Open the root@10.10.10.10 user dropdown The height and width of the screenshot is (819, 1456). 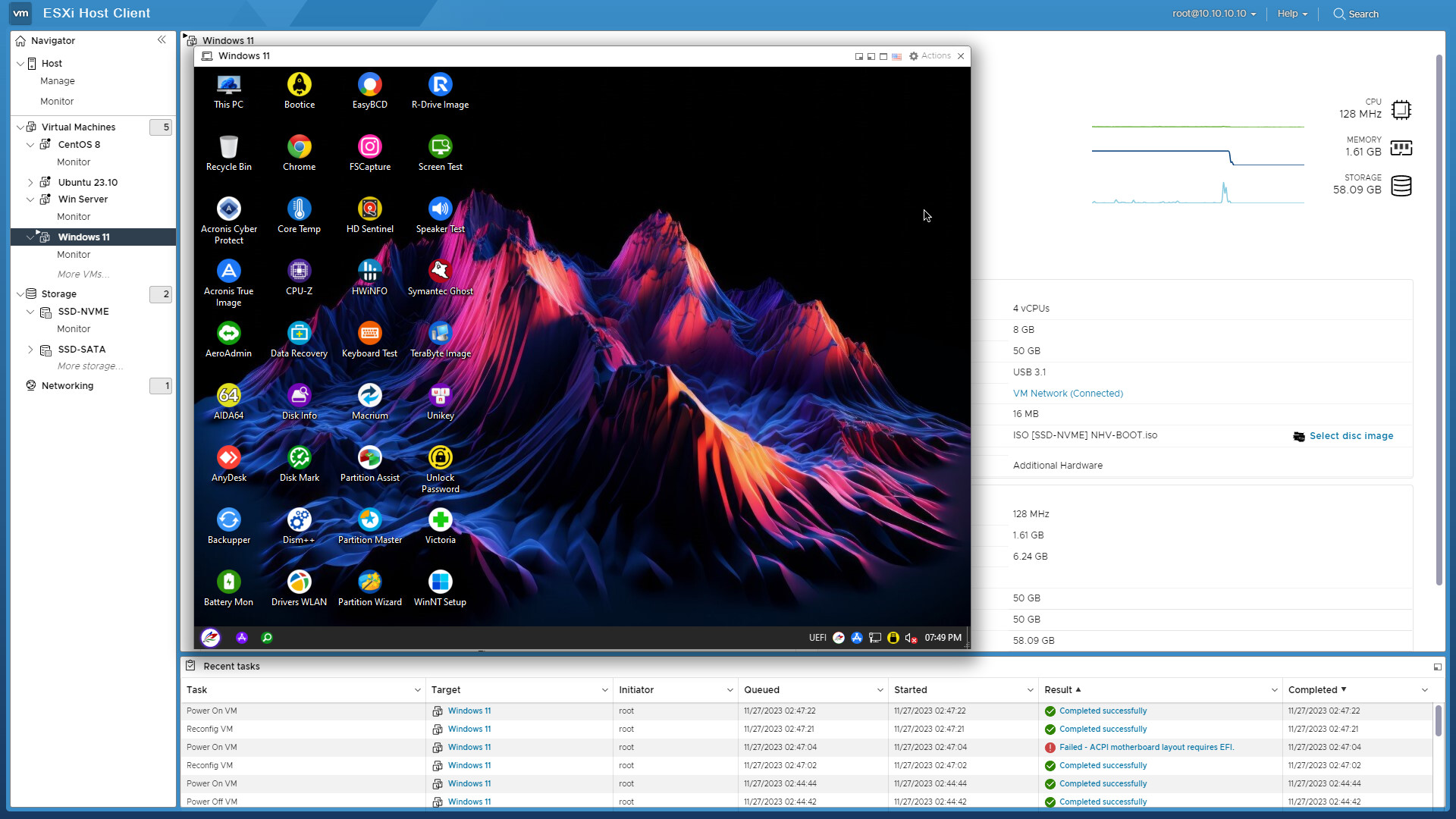[1213, 14]
